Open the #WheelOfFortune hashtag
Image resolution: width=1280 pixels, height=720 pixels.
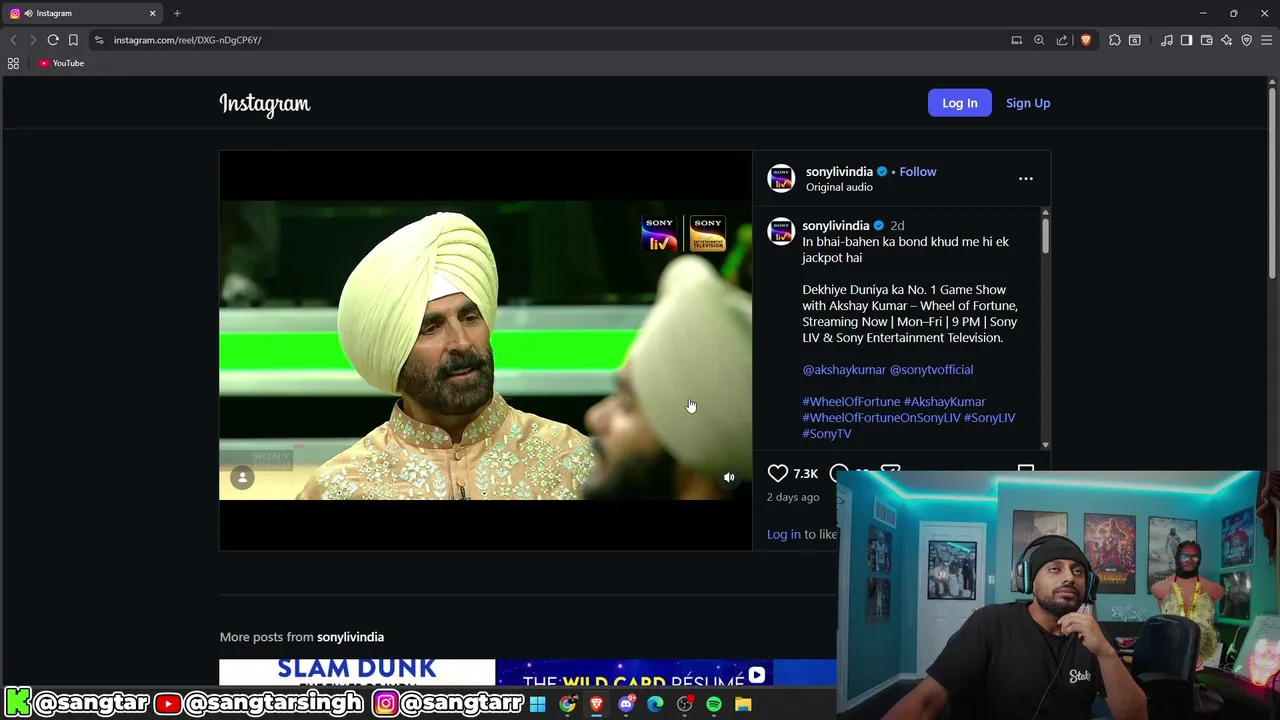coord(851,401)
